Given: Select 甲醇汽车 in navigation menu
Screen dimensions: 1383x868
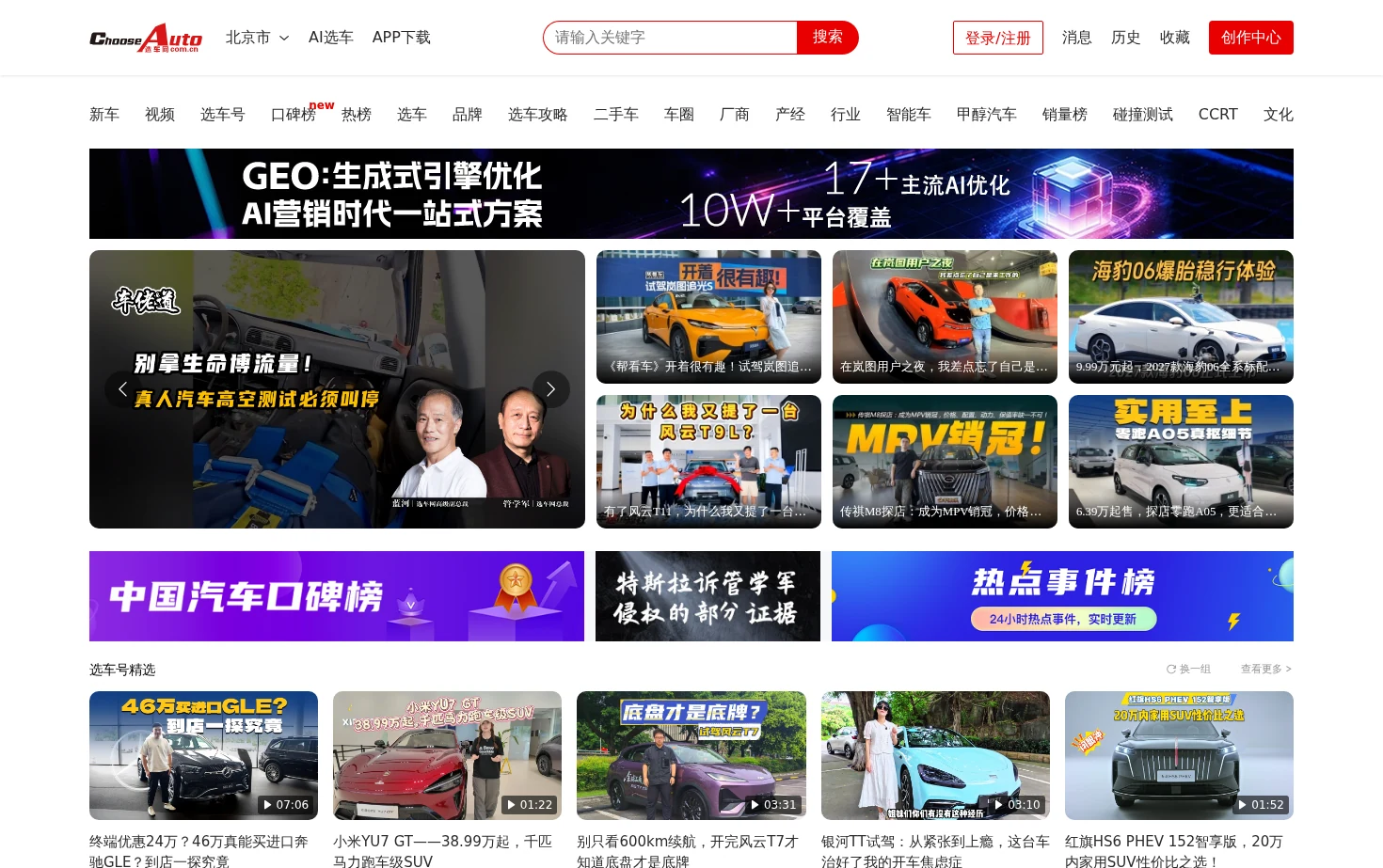Looking at the screenshot, I should 987,115.
